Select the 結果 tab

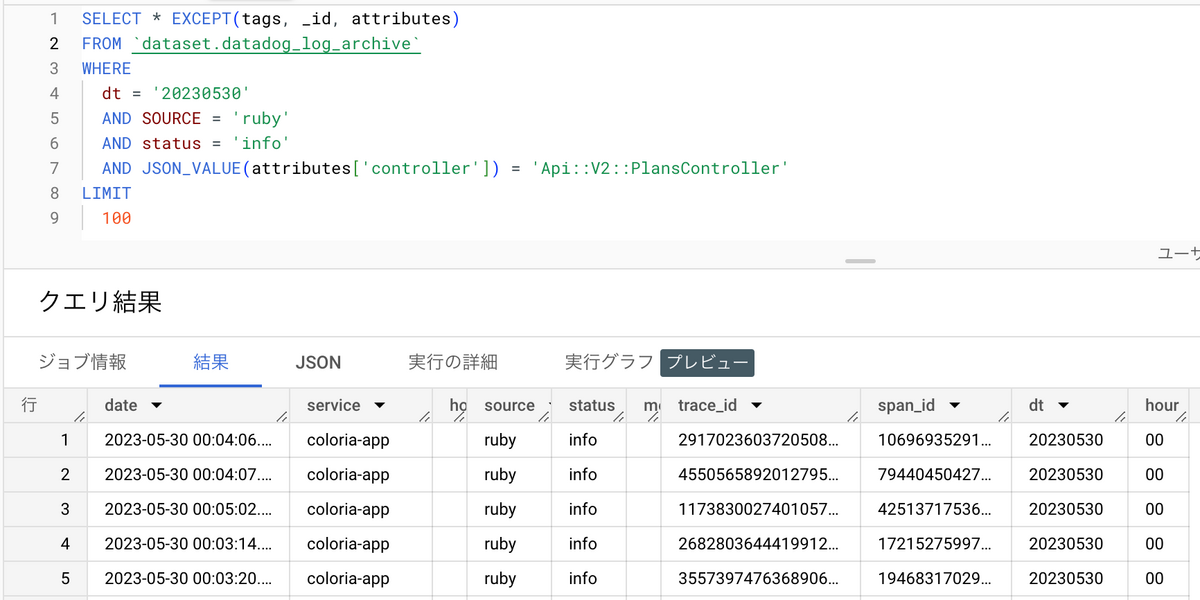coord(210,362)
